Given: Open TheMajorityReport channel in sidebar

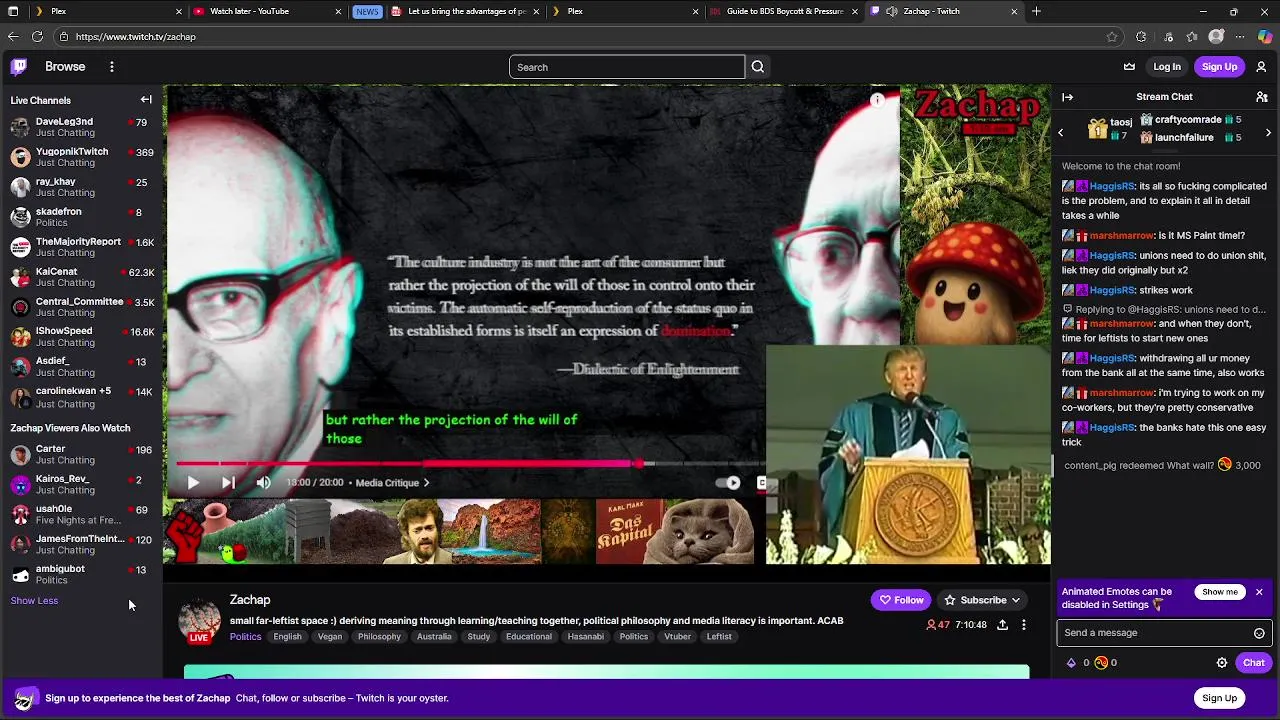Looking at the screenshot, I should pyautogui.click(x=82, y=247).
